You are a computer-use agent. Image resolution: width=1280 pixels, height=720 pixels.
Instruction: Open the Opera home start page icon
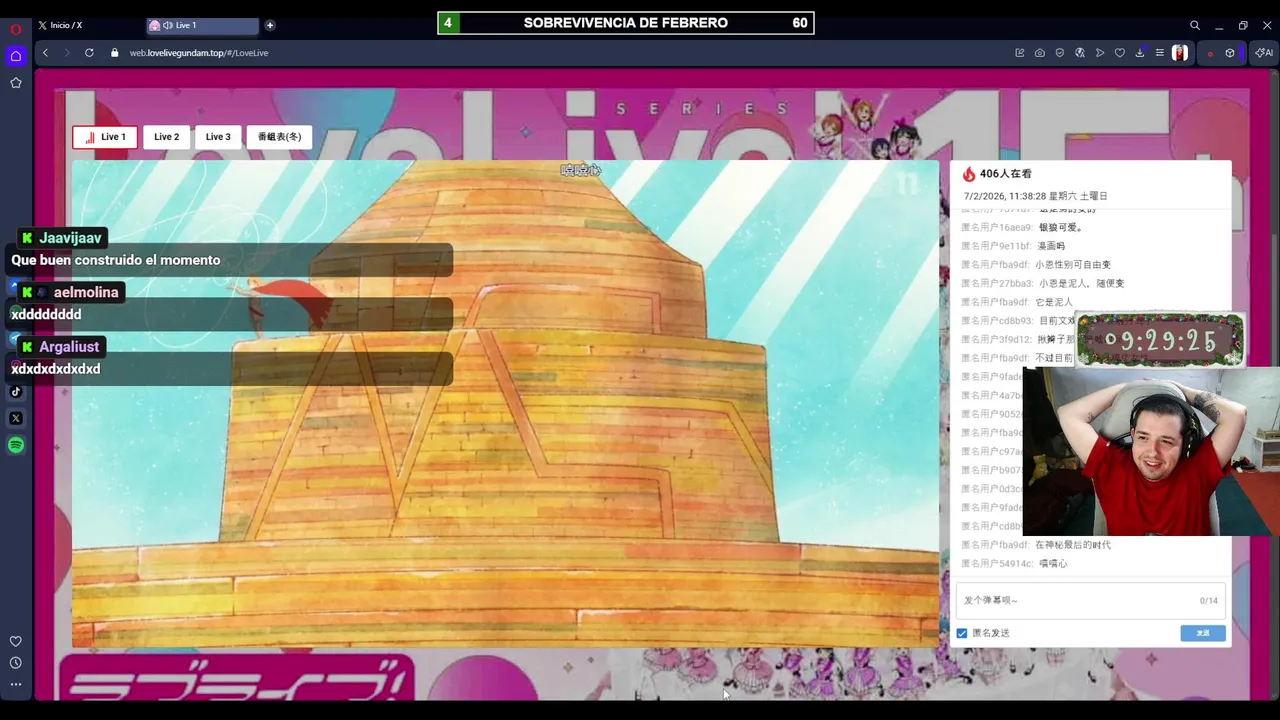(x=16, y=56)
